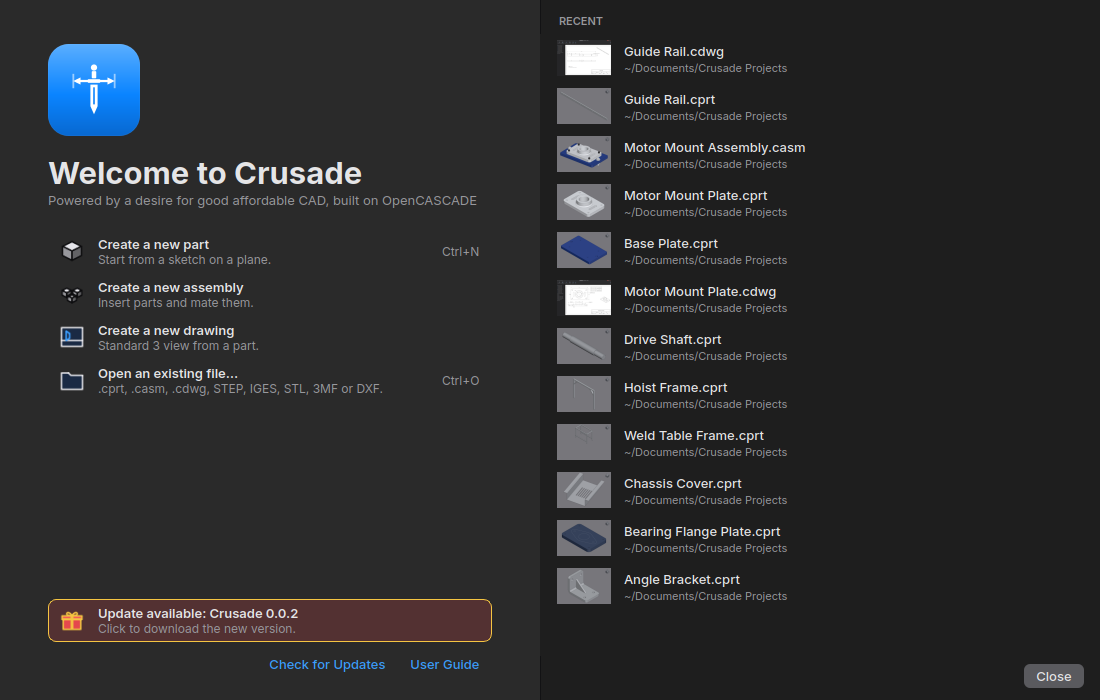Select Create a new drawing

tap(270, 337)
